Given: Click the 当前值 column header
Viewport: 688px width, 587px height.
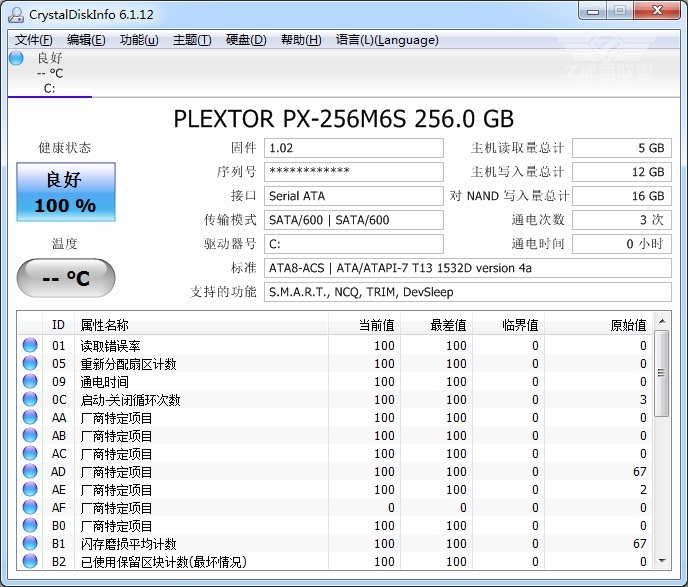Looking at the screenshot, I should (364, 325).
